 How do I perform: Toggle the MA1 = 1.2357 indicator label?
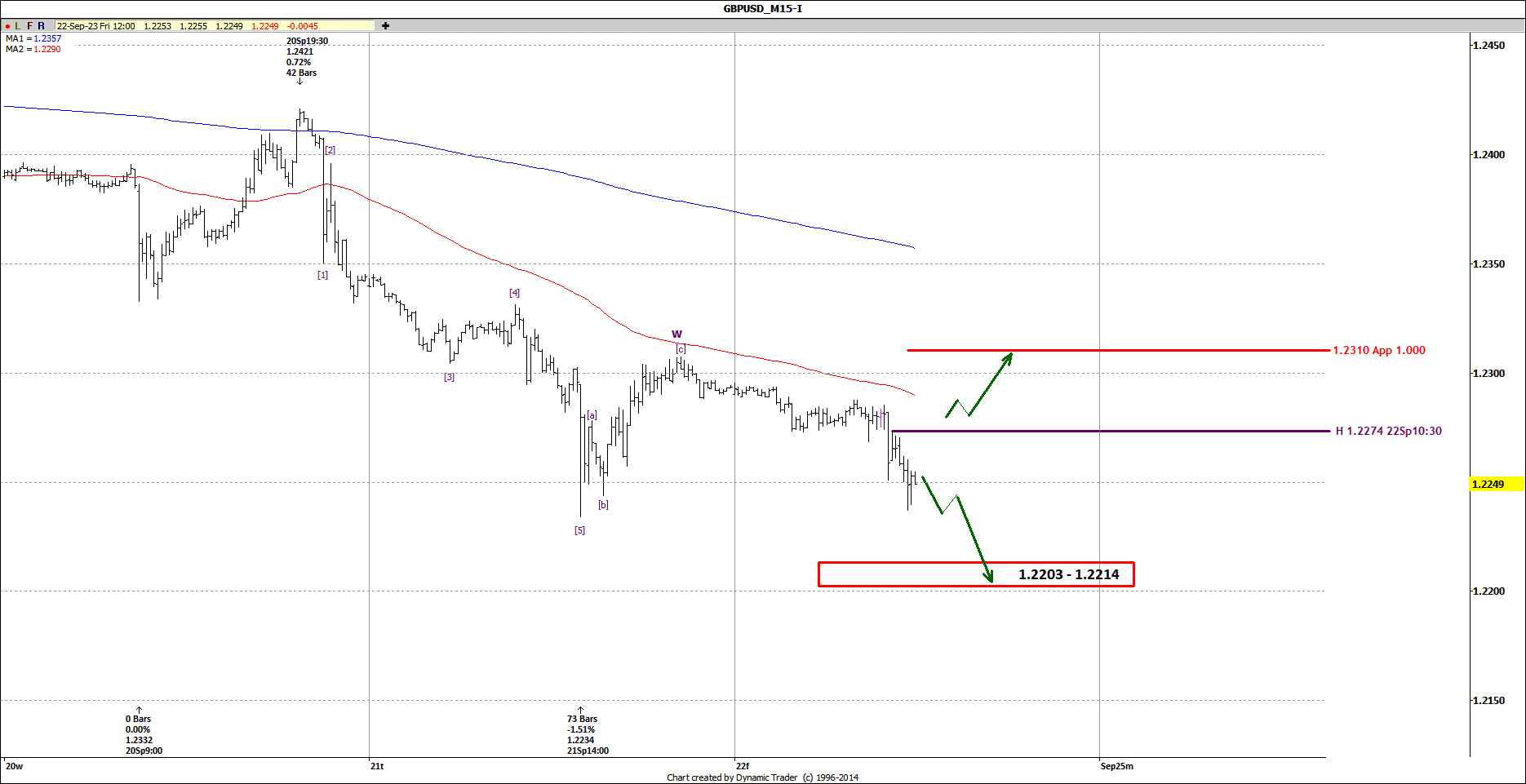click(33, 38)
